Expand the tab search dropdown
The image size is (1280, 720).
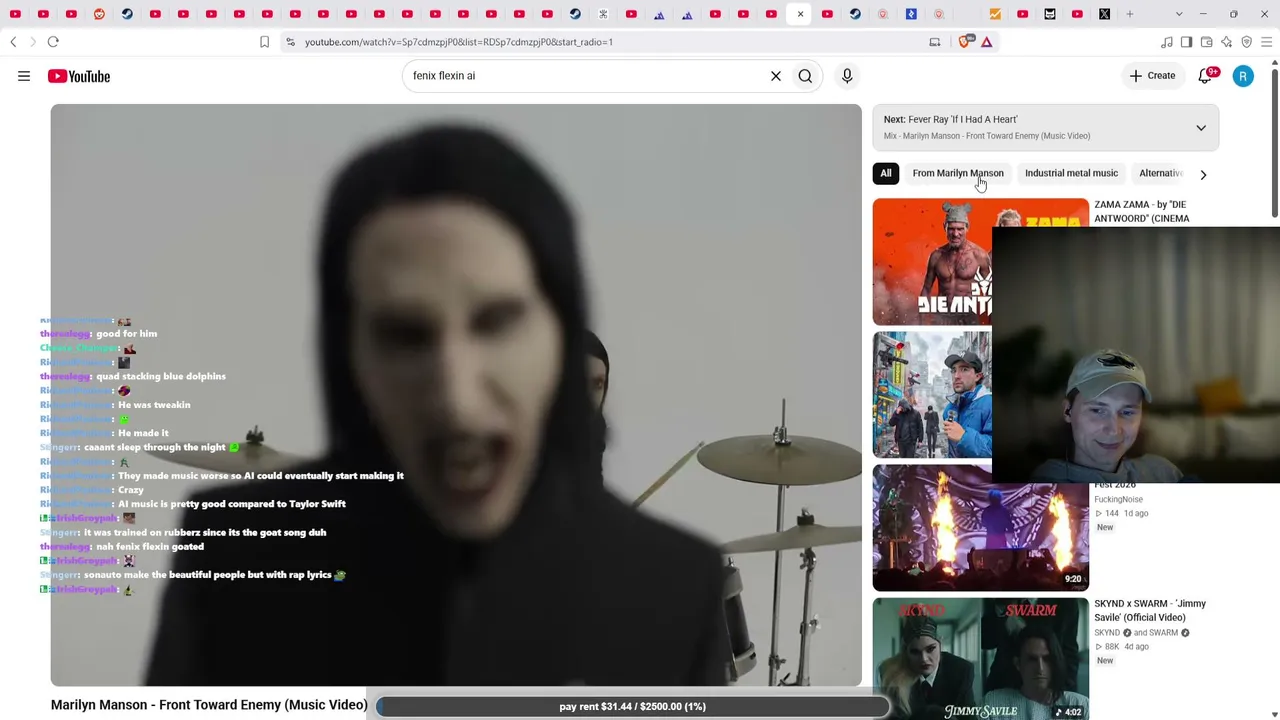(x=1179, y=14)
